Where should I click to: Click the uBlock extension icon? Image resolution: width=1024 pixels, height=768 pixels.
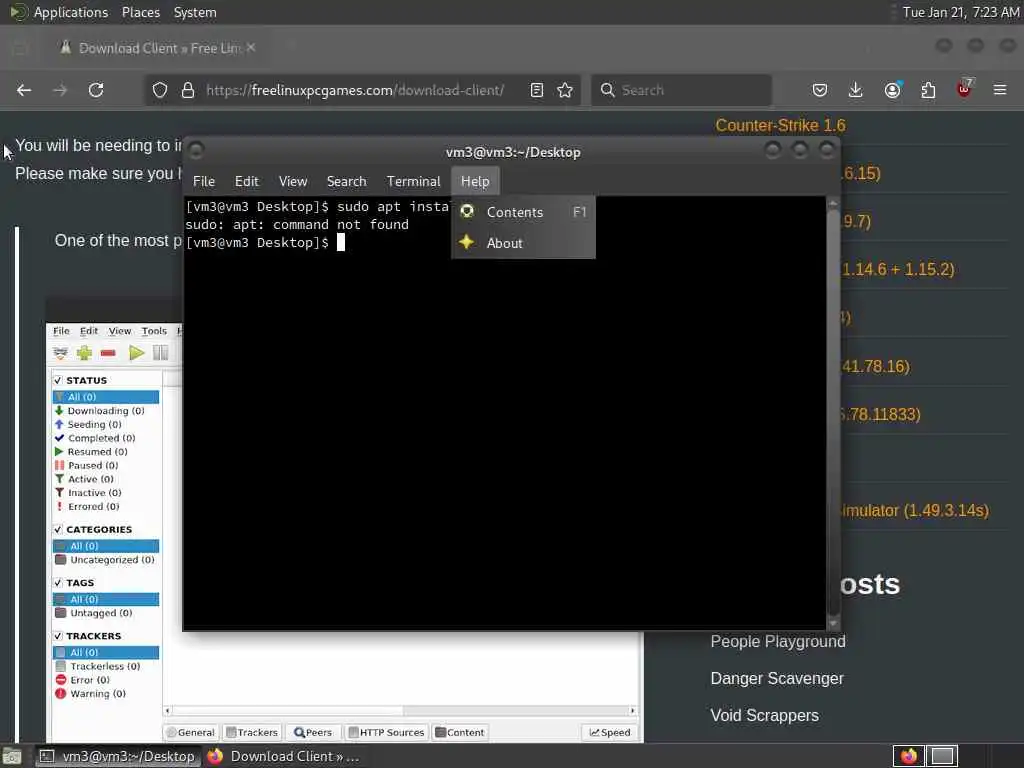(x=964, y=89)
